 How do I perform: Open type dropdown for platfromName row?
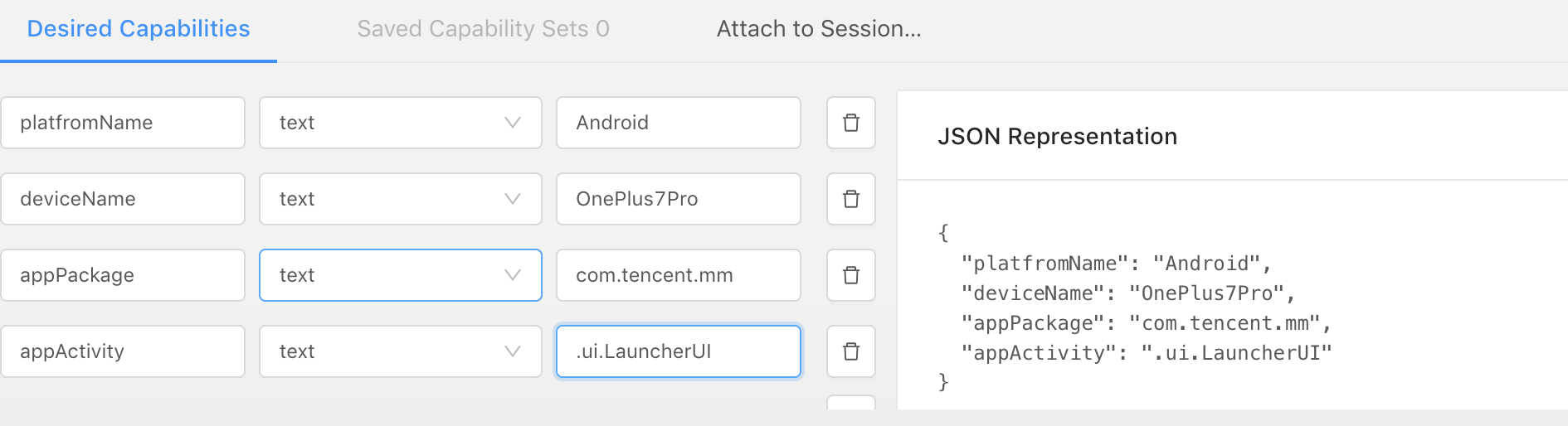click(400, 123)
